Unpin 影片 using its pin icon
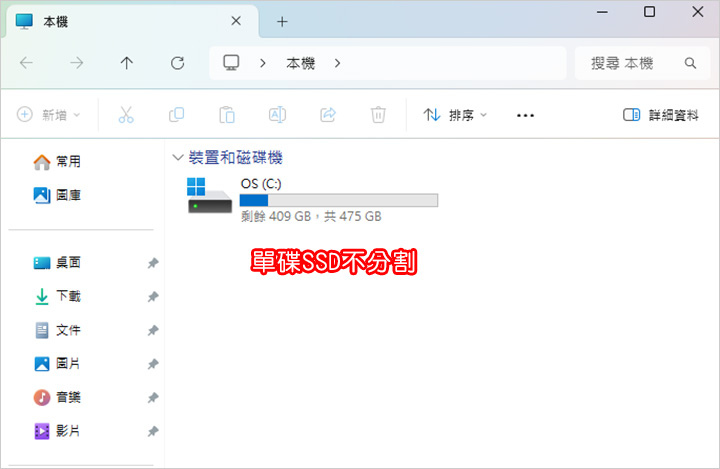 tap(153, 431)
